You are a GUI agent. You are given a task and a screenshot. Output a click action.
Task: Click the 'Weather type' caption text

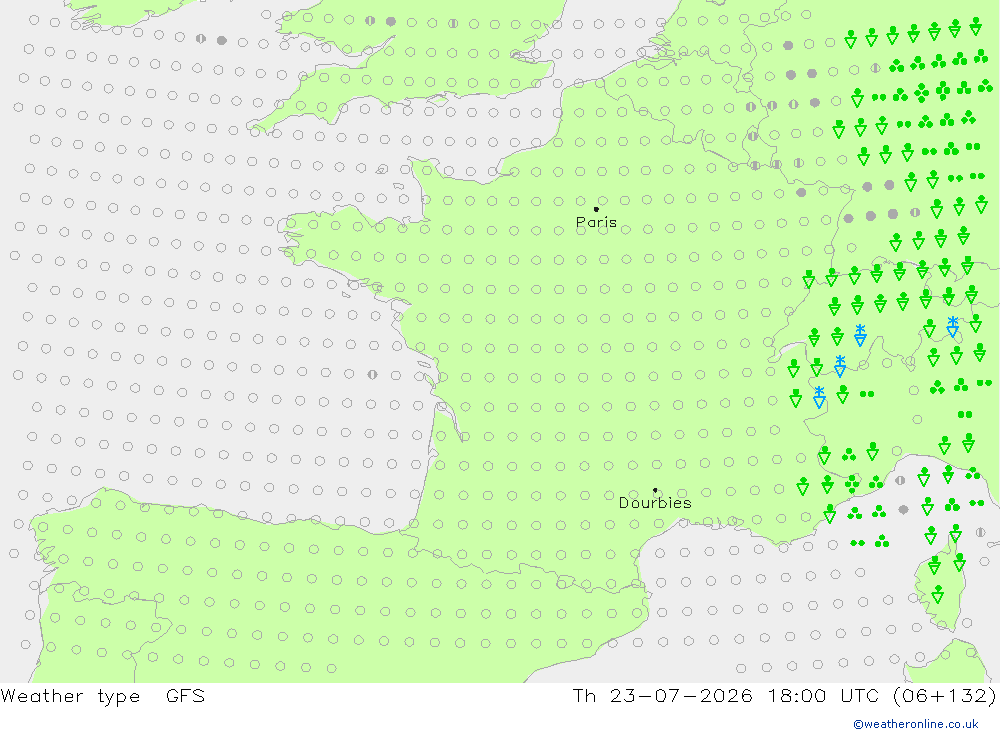(70, 696)
